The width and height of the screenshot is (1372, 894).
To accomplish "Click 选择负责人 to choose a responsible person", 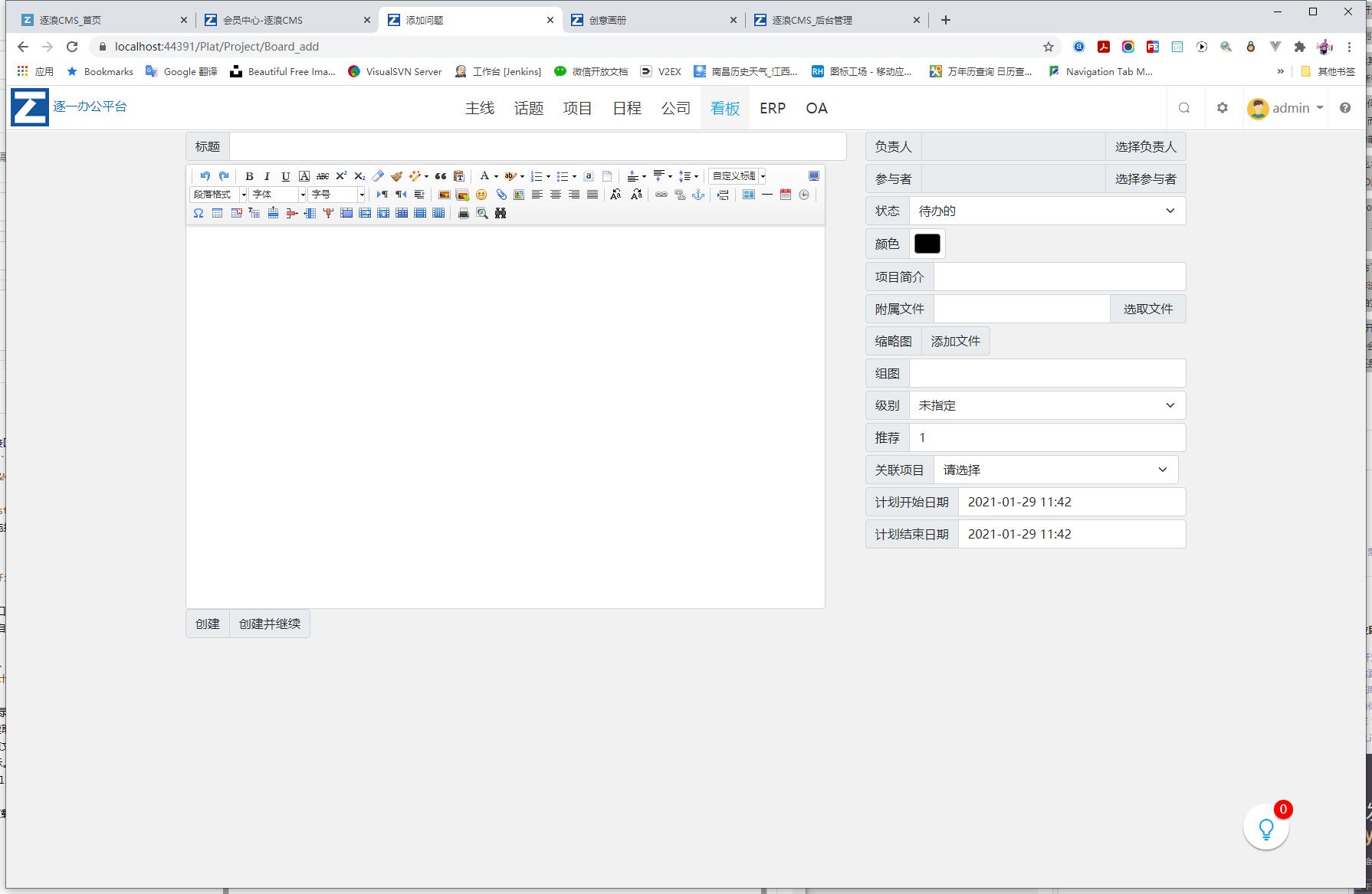I will coord(1146,146).
